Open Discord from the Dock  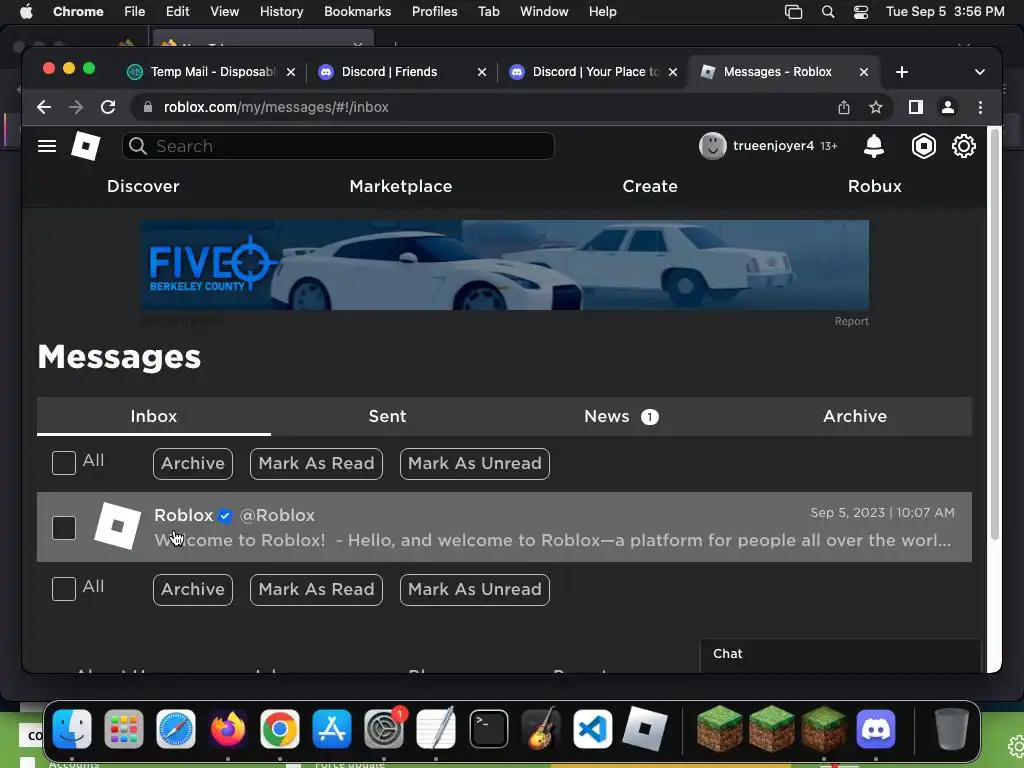coord(876,729)
